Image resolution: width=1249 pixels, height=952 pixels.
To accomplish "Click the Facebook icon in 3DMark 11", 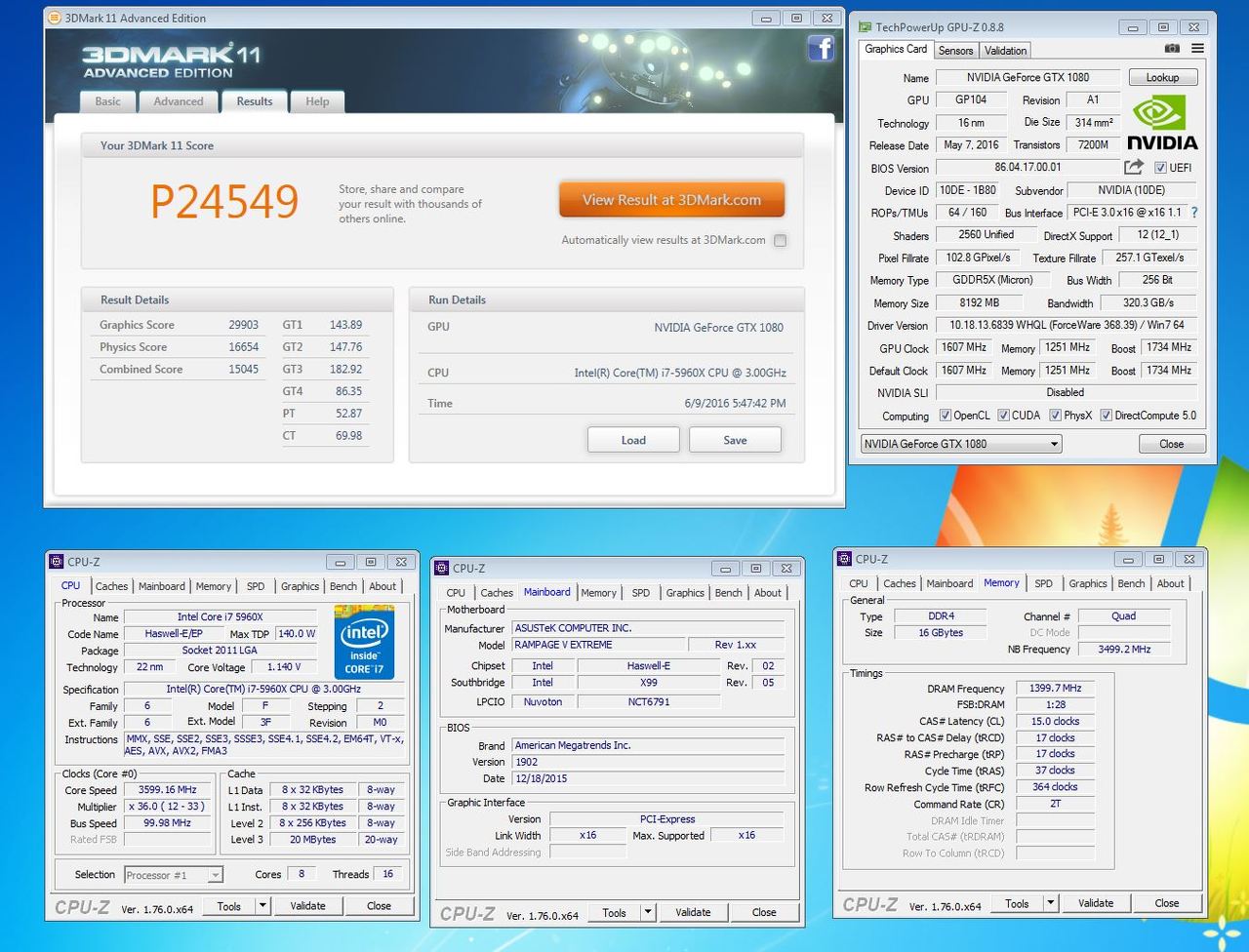I will click(x=821, y=48).
